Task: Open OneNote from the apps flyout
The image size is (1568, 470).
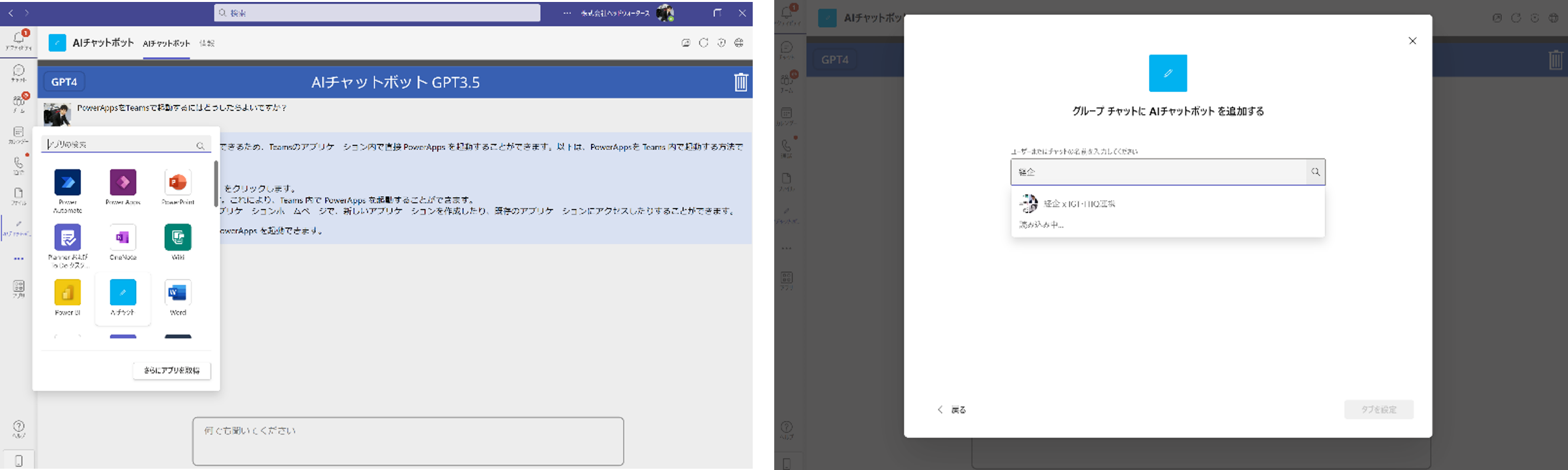Action: coord(123,237)
